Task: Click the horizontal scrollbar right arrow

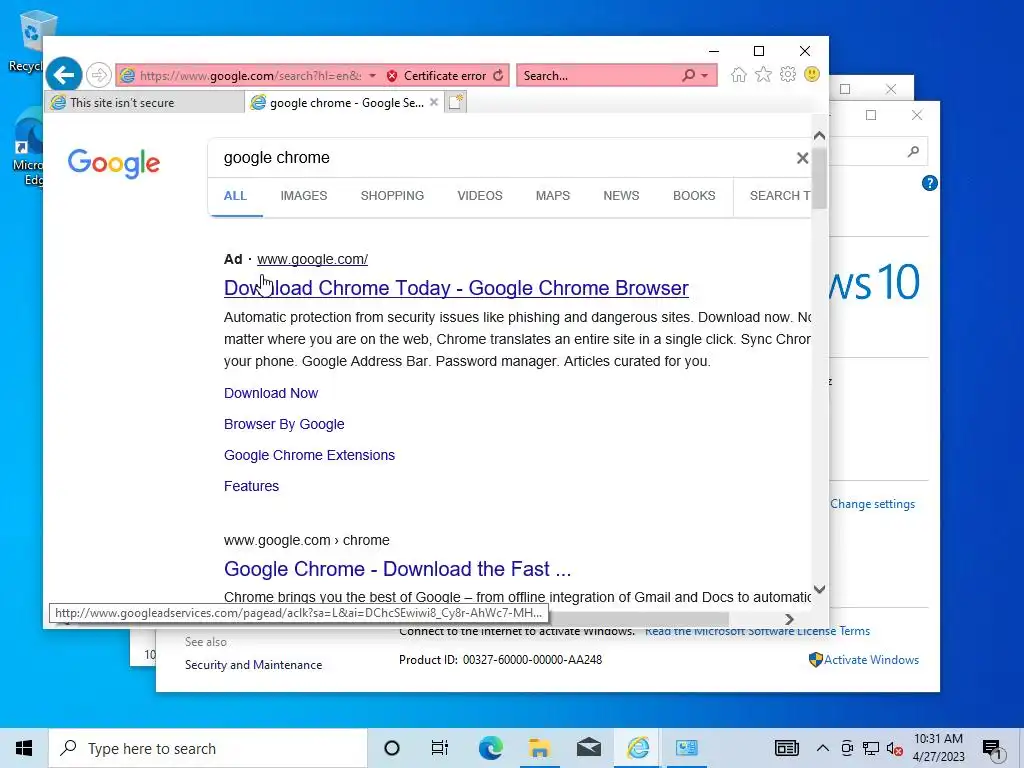Action: pos(789,618)
